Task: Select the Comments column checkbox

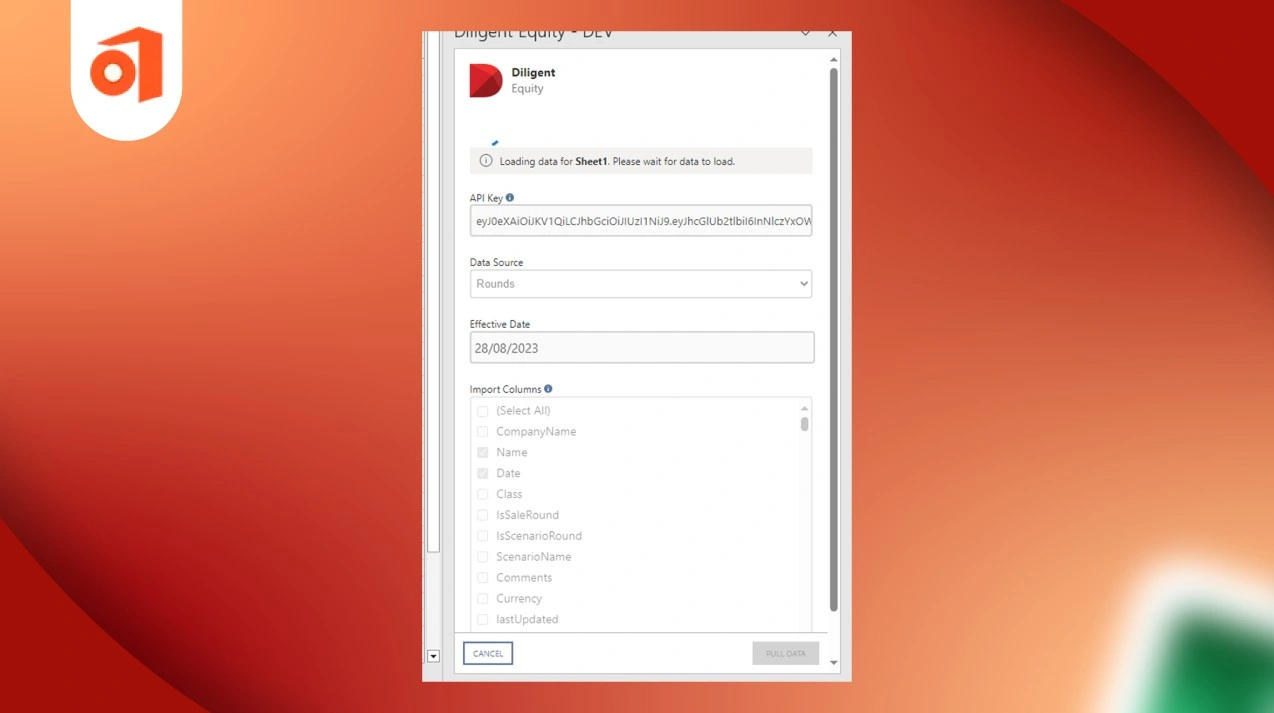Action: [482, 578]
